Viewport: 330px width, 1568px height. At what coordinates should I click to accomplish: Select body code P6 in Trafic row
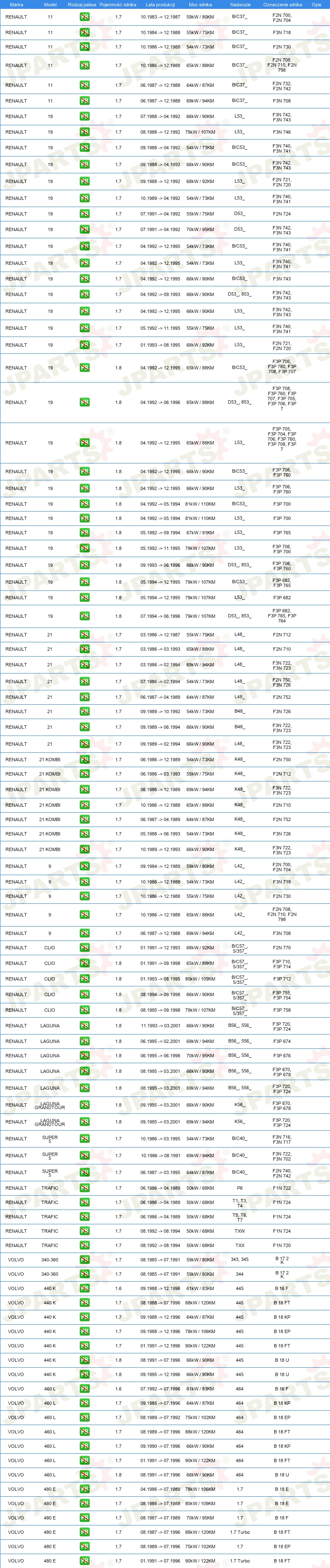pyautogui.click(x=240, y=1188)
